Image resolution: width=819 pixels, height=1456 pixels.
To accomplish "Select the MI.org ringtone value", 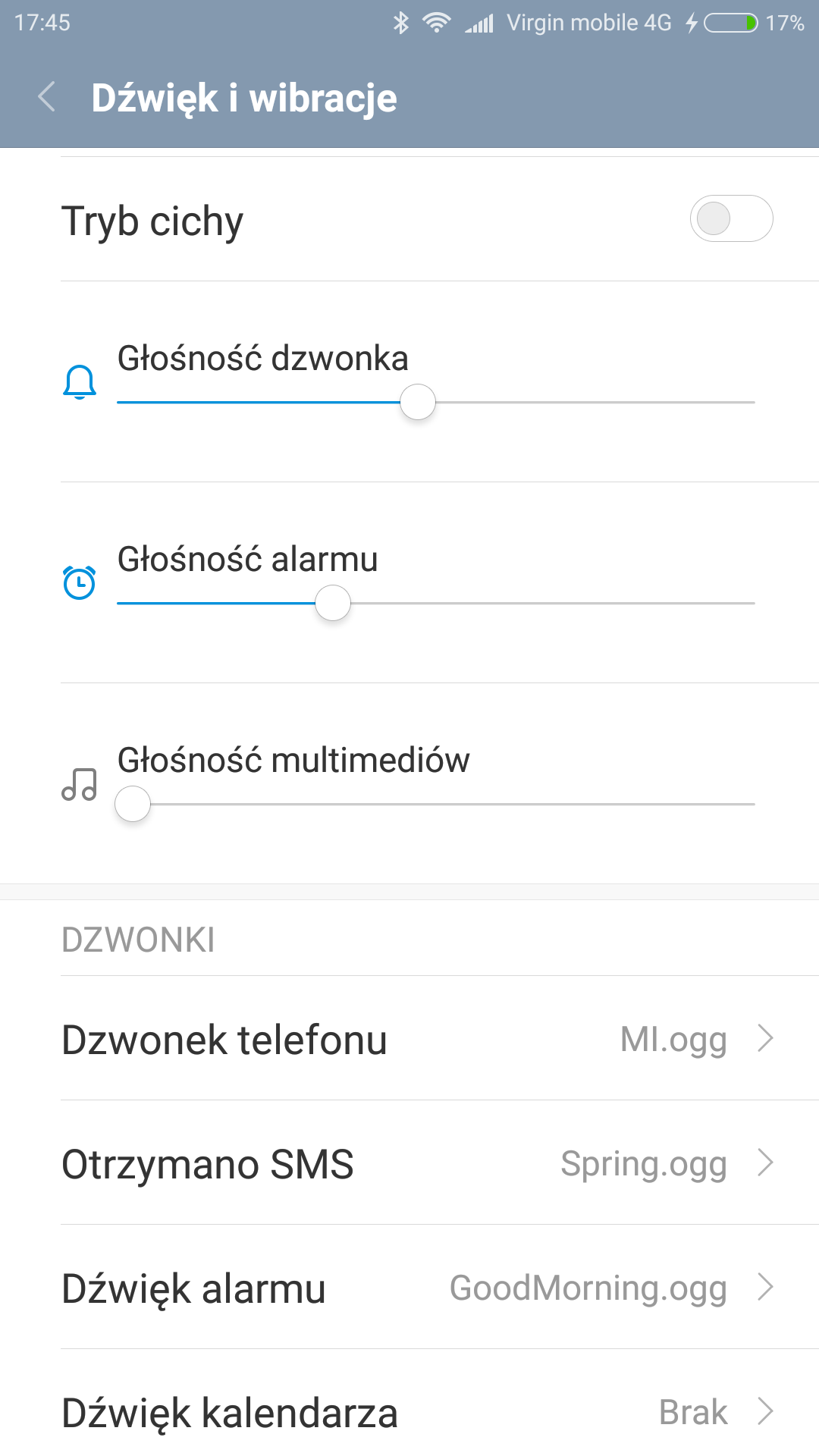I will [673, 1040].
